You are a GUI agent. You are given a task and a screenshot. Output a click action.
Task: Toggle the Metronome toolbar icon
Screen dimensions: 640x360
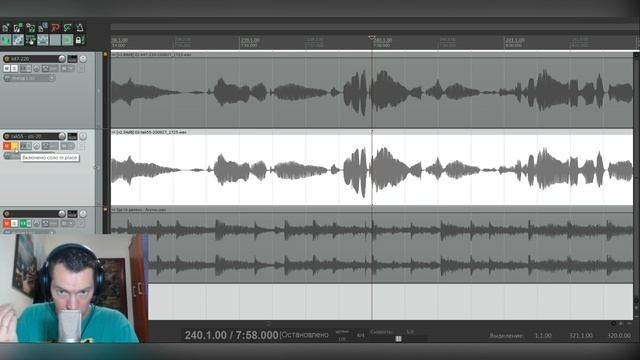click(x=80, y=27)
